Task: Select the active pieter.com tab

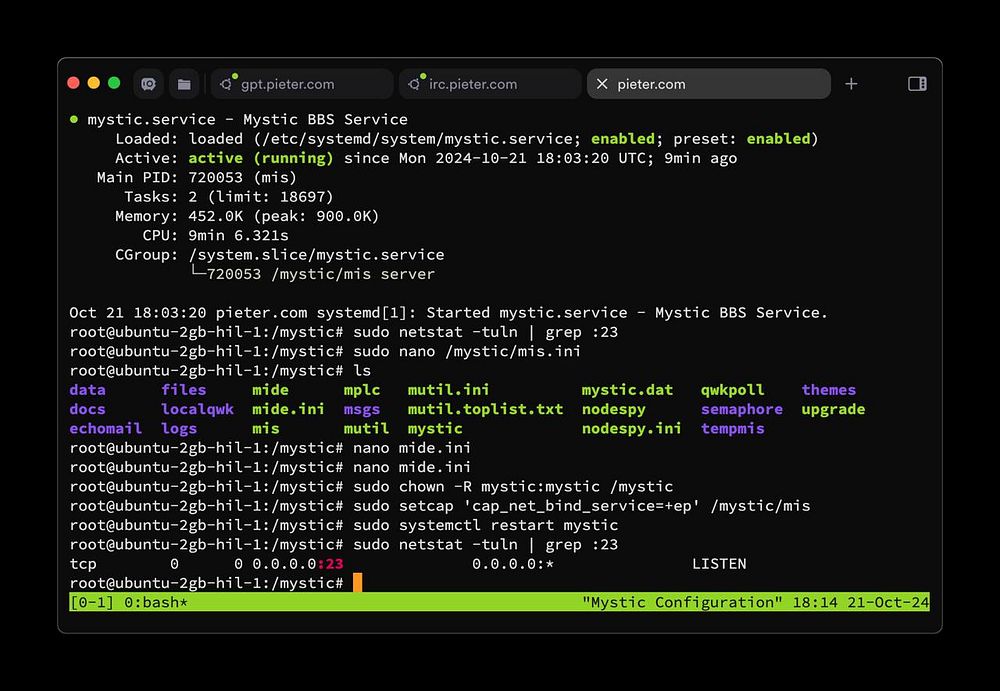Action: pyautogui.click(x=709, y=84)
